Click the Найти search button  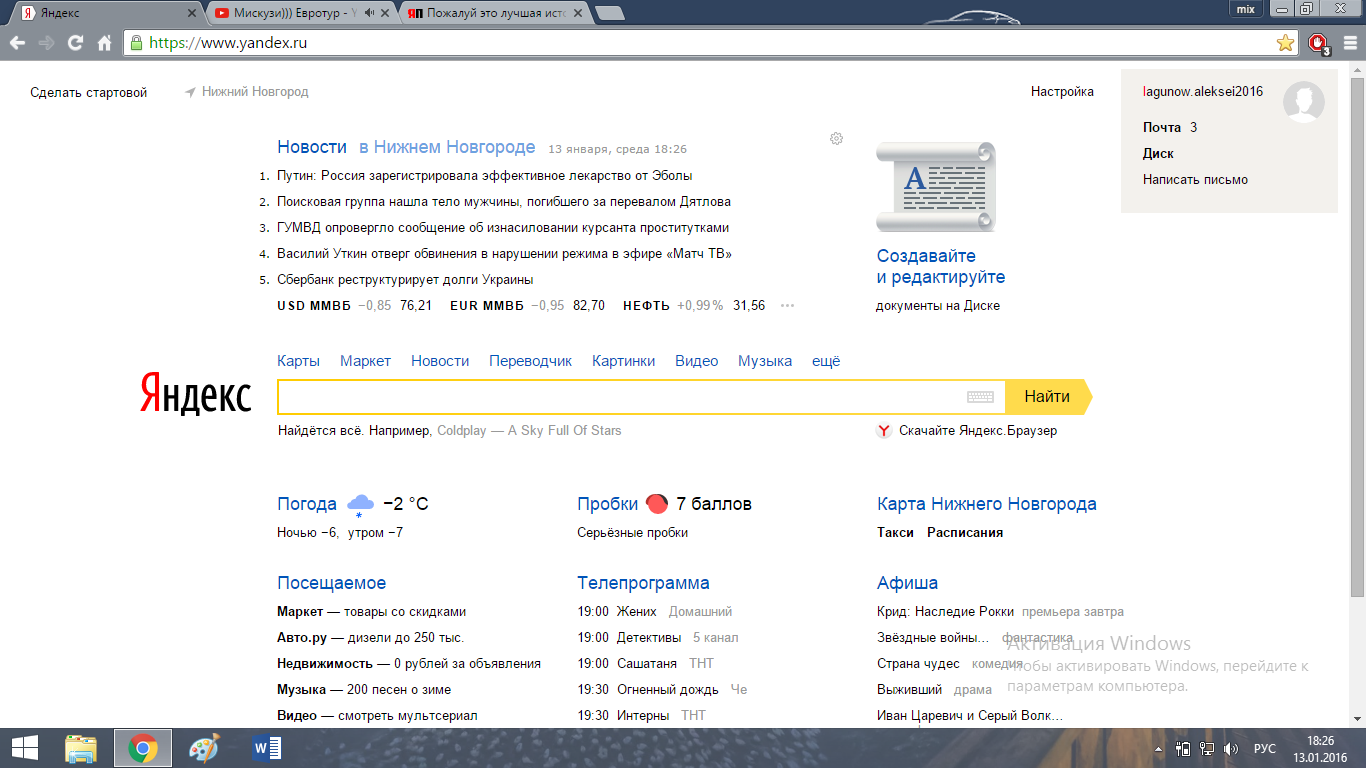tap(1047, 397)
